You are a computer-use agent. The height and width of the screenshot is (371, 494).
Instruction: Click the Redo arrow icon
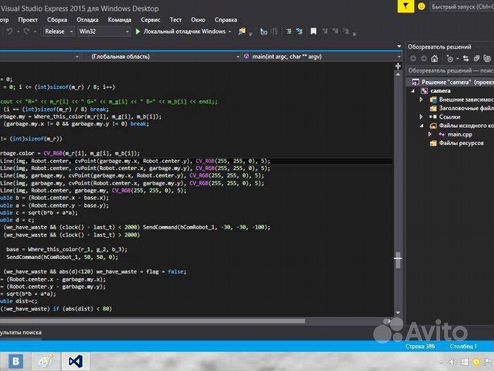[x=26, y=32]
